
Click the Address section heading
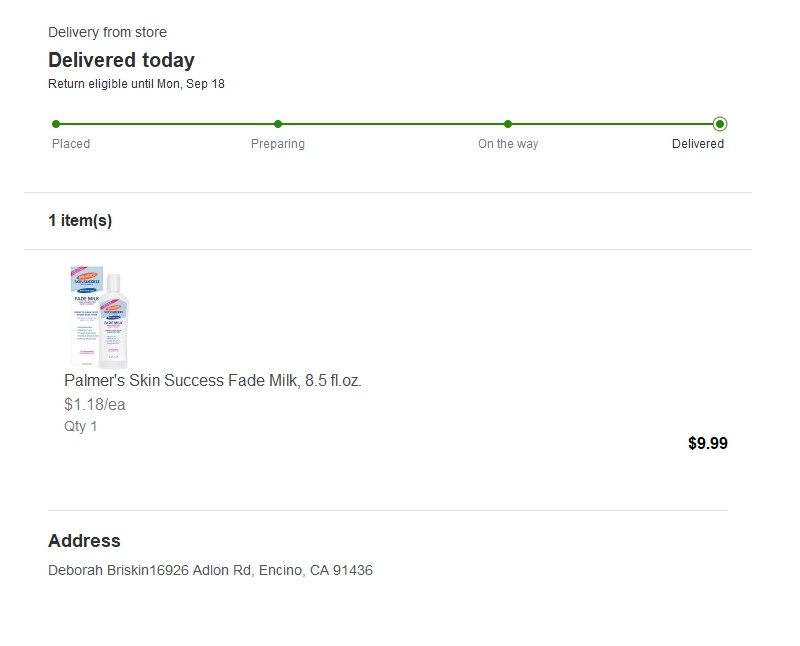[84, 541]
